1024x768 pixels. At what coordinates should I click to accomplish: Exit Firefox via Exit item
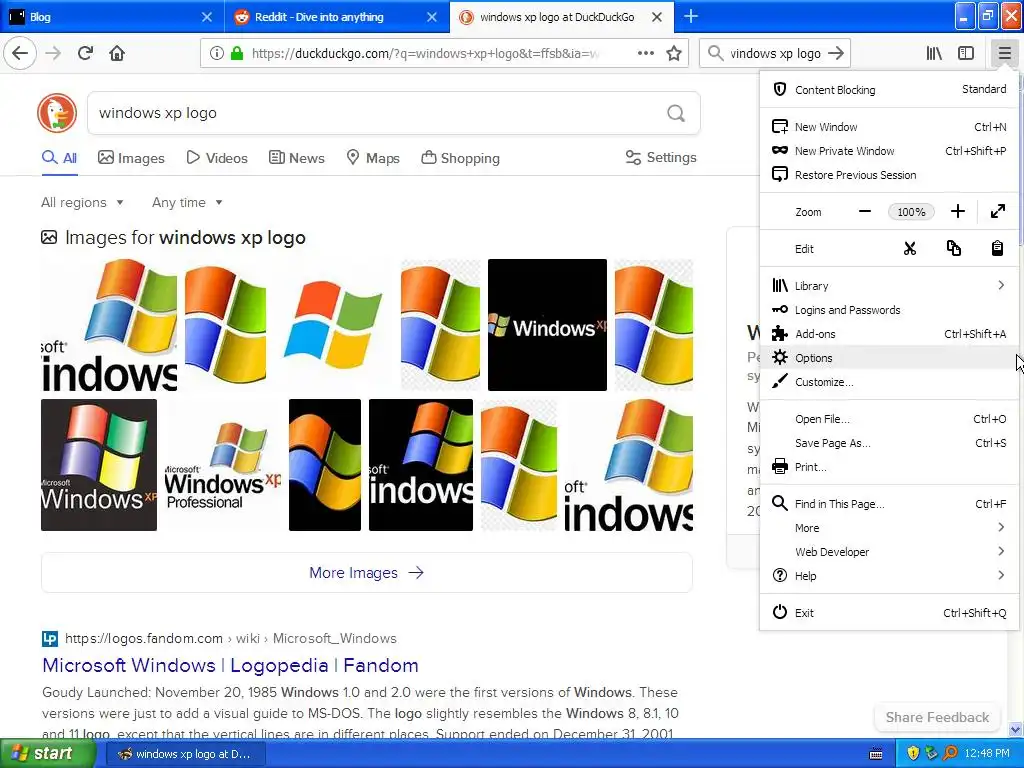click(889, 613)
